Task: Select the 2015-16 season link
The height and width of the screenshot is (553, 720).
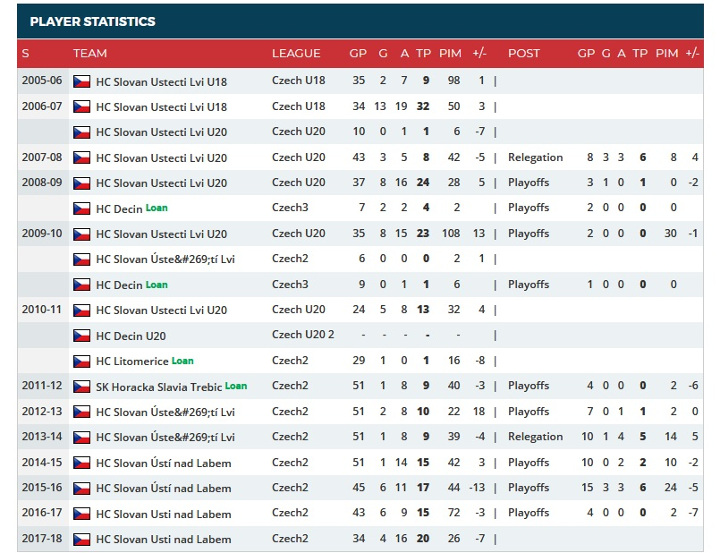Action: pos(42,487)
